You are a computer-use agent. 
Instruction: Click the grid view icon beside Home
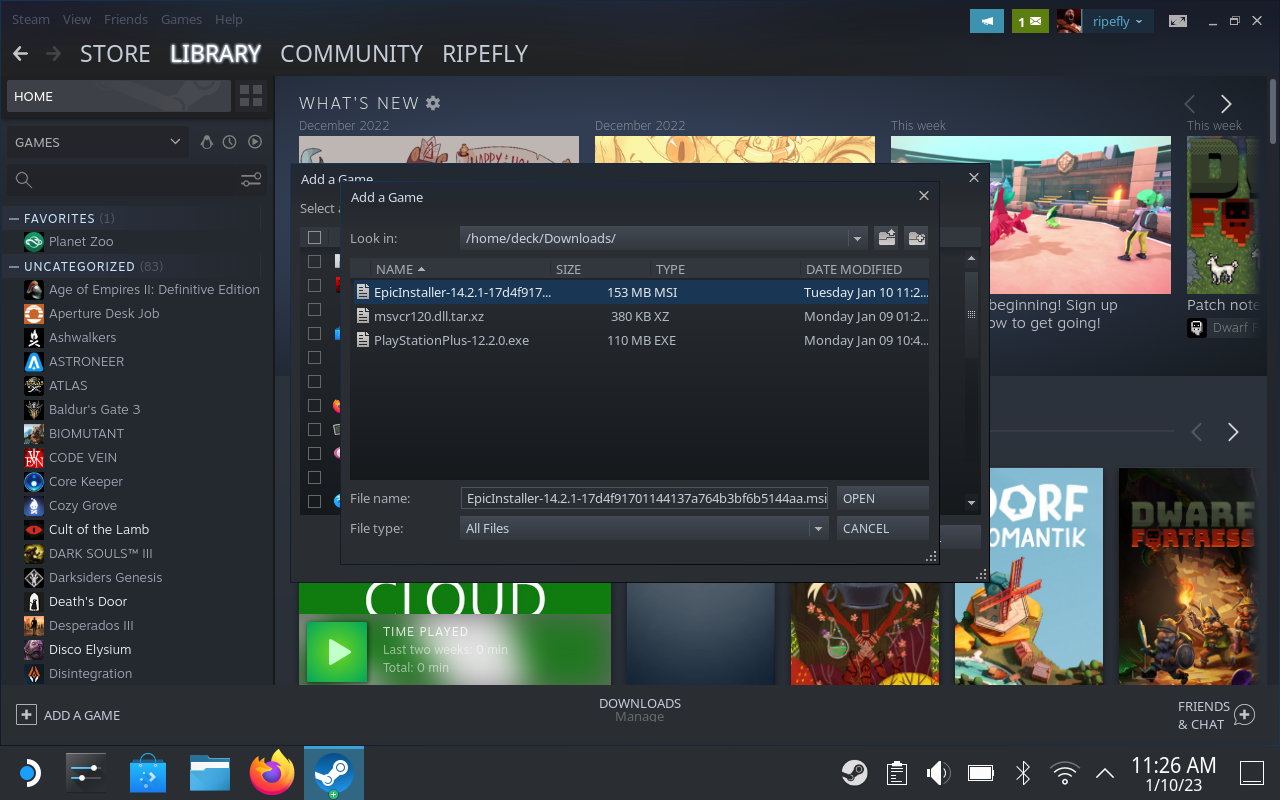[x=250, y=96]
